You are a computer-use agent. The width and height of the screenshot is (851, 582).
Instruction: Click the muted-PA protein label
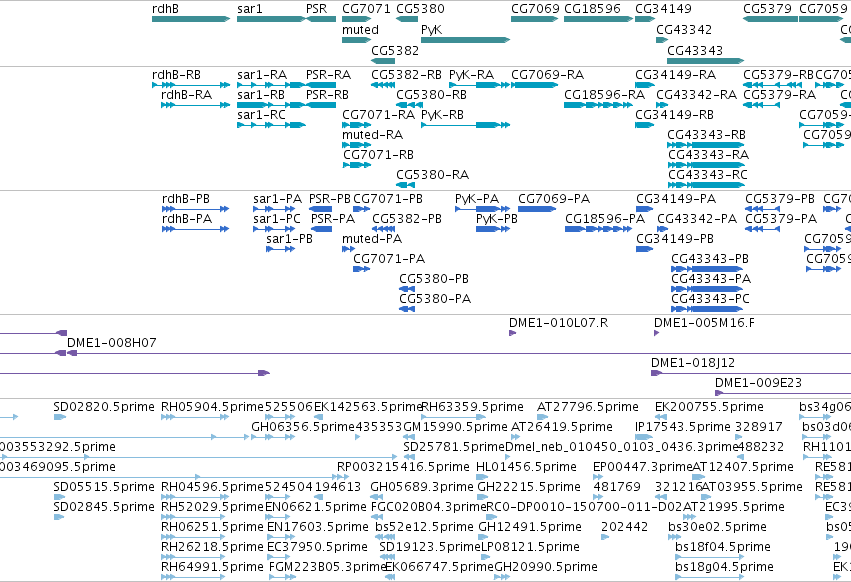coord(372,239)
